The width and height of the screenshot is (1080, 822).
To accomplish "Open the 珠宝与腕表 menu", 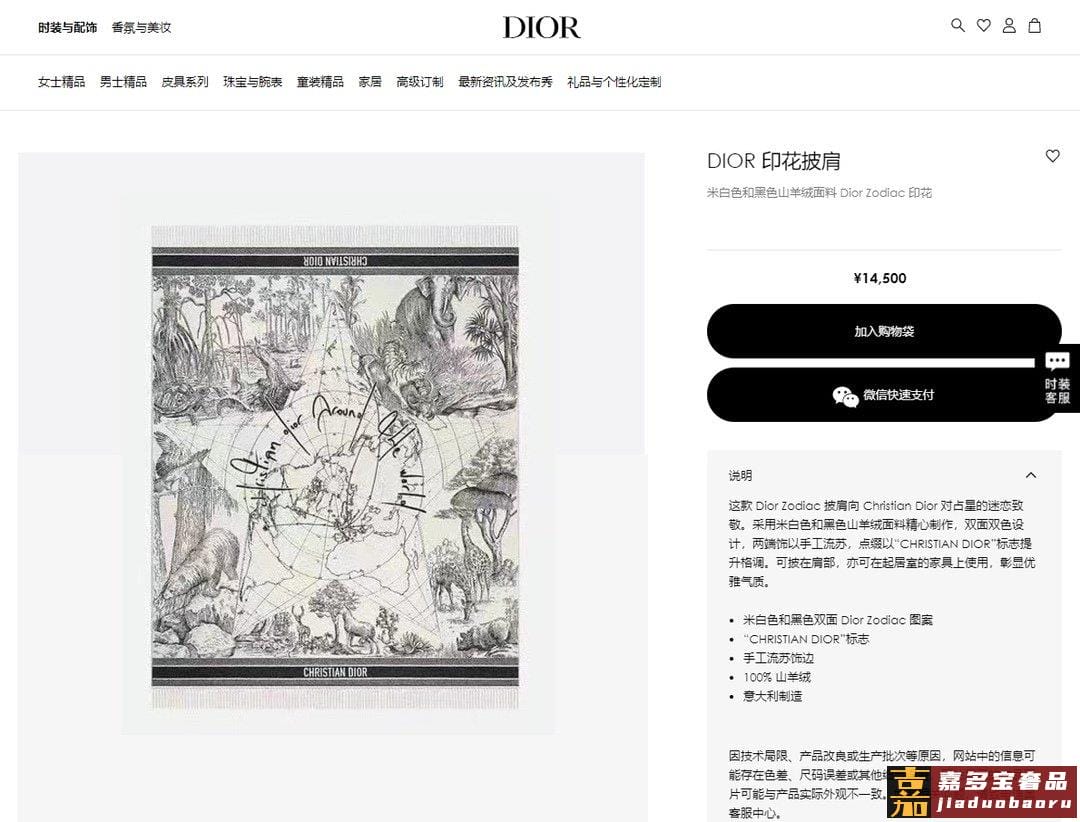I will tap(253, 82).
